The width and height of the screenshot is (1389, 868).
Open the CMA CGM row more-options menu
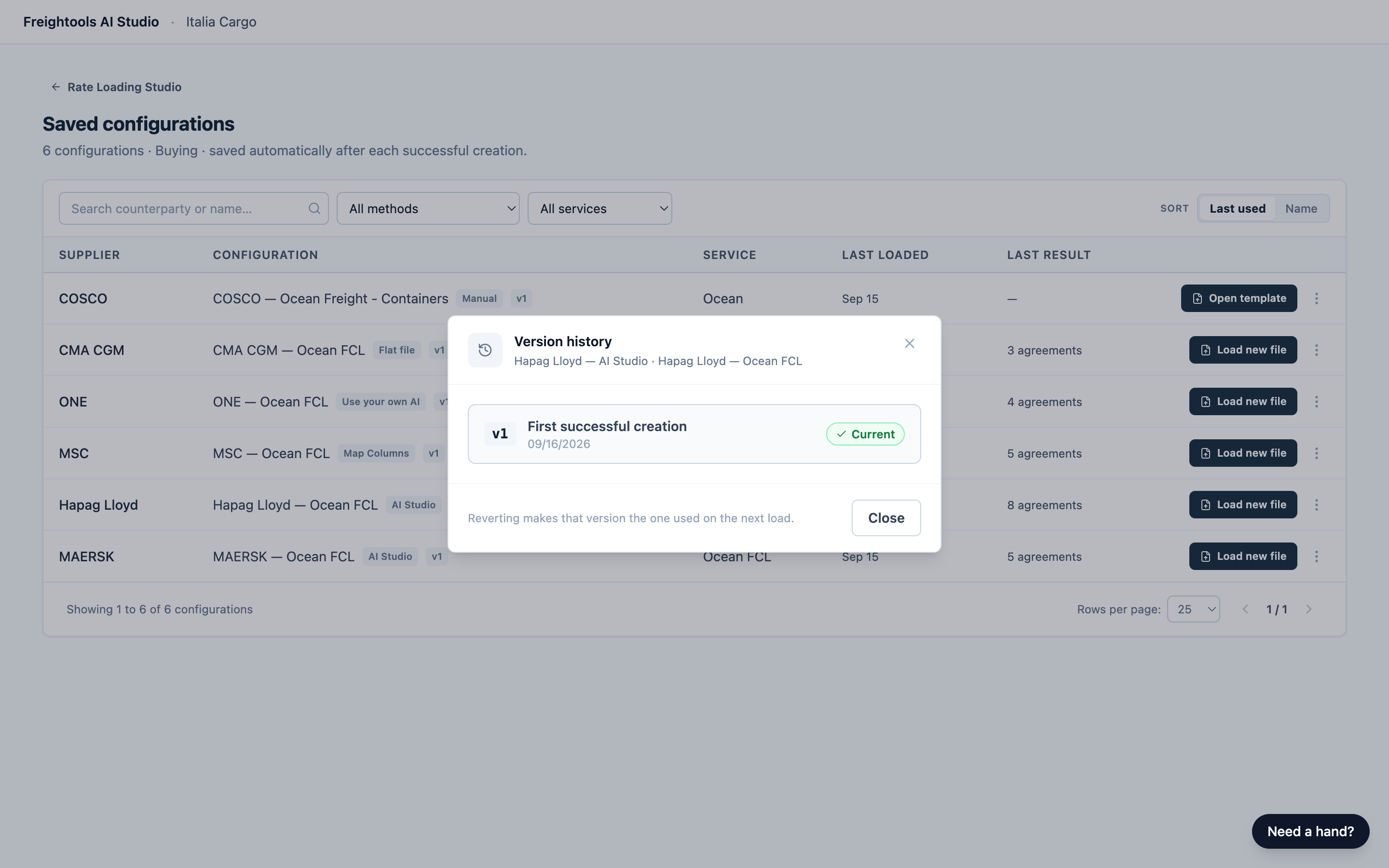pos(1316,350)
